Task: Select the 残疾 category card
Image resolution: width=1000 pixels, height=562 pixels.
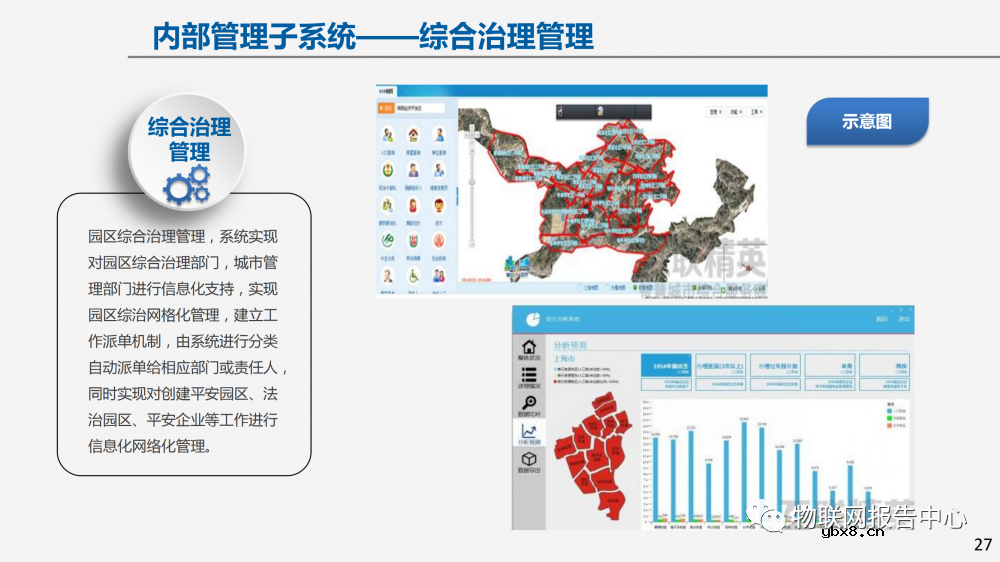Action: 884,366
